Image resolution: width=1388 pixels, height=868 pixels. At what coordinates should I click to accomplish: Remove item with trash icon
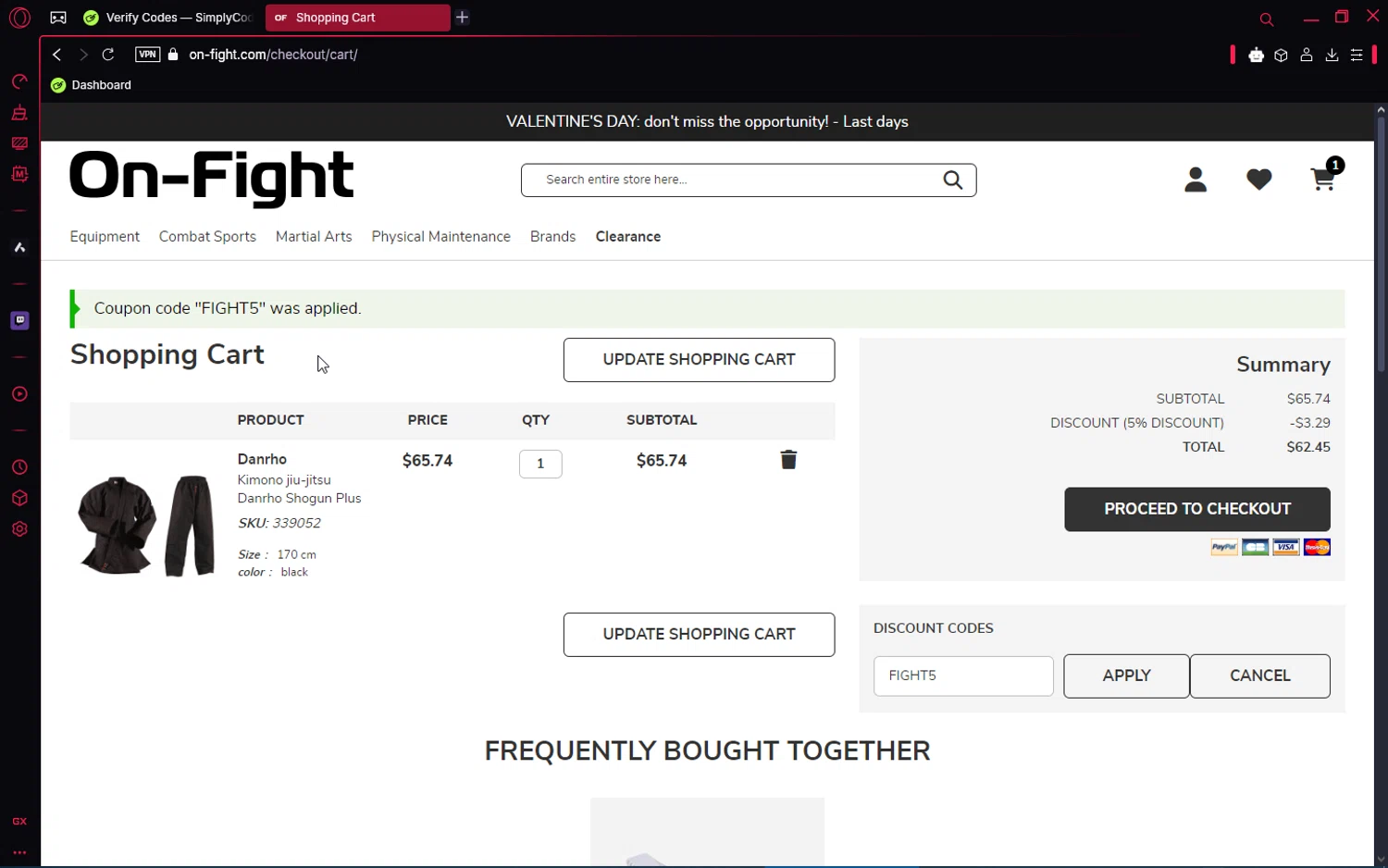(x=788, y=460)
